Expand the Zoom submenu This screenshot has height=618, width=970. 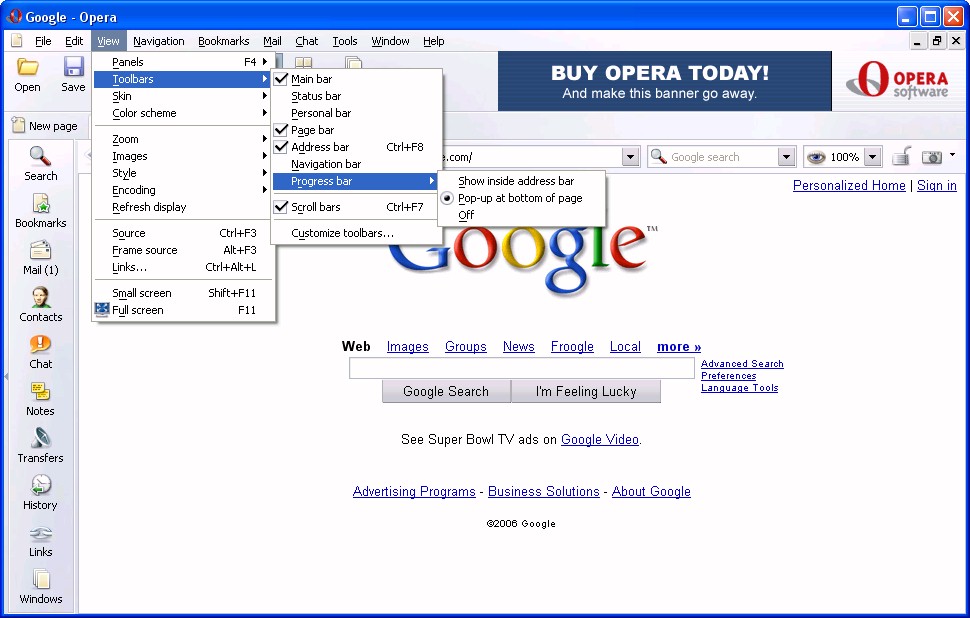tap(182, 139)
